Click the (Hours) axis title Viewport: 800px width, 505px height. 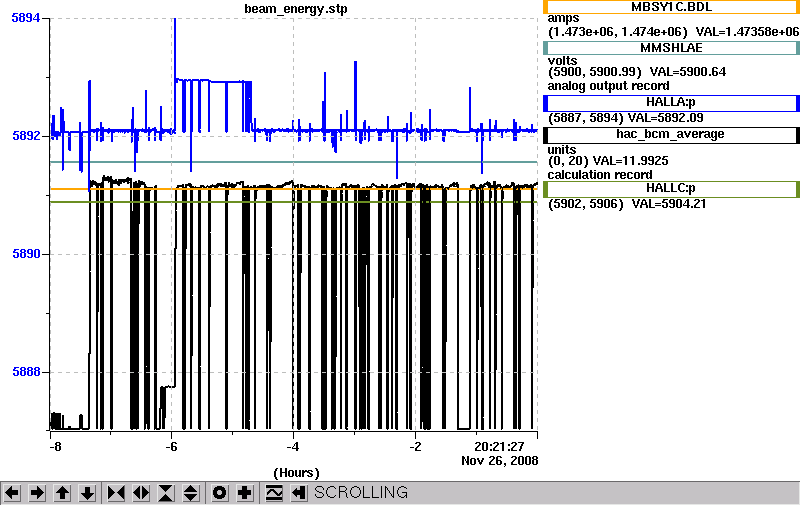296,473
